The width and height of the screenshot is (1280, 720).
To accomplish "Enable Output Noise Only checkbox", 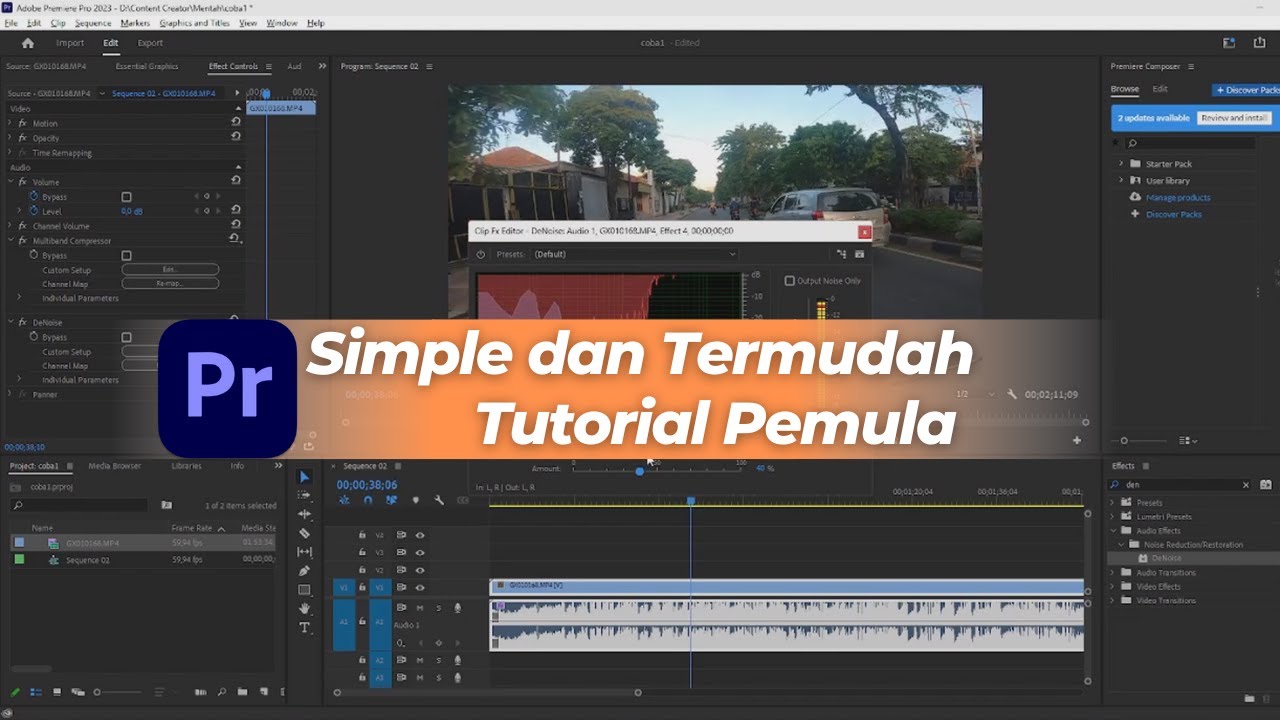I will click(790, 281).
